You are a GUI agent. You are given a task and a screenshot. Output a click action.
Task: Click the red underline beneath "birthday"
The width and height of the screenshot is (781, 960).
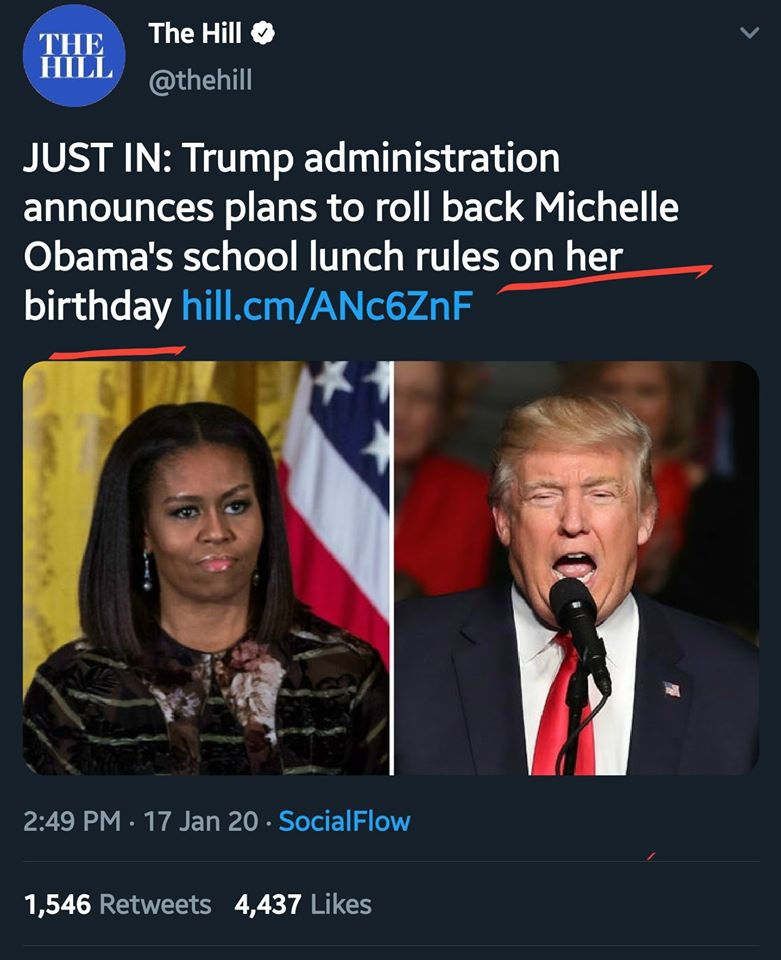pyautogui.click(x=118, y=351)
